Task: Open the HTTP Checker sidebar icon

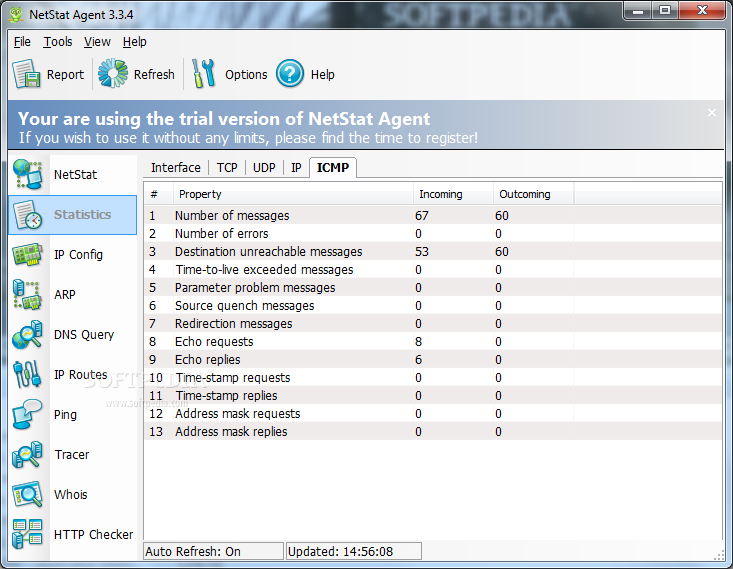Action: 28,534
